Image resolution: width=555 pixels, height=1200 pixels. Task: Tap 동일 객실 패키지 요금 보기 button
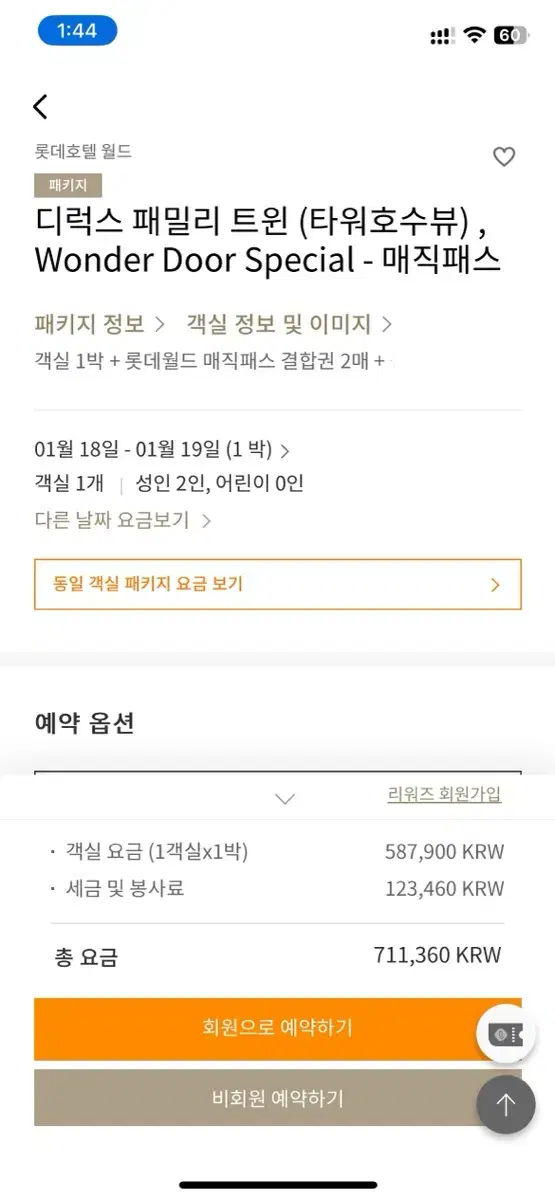click(x=278, y=584)
